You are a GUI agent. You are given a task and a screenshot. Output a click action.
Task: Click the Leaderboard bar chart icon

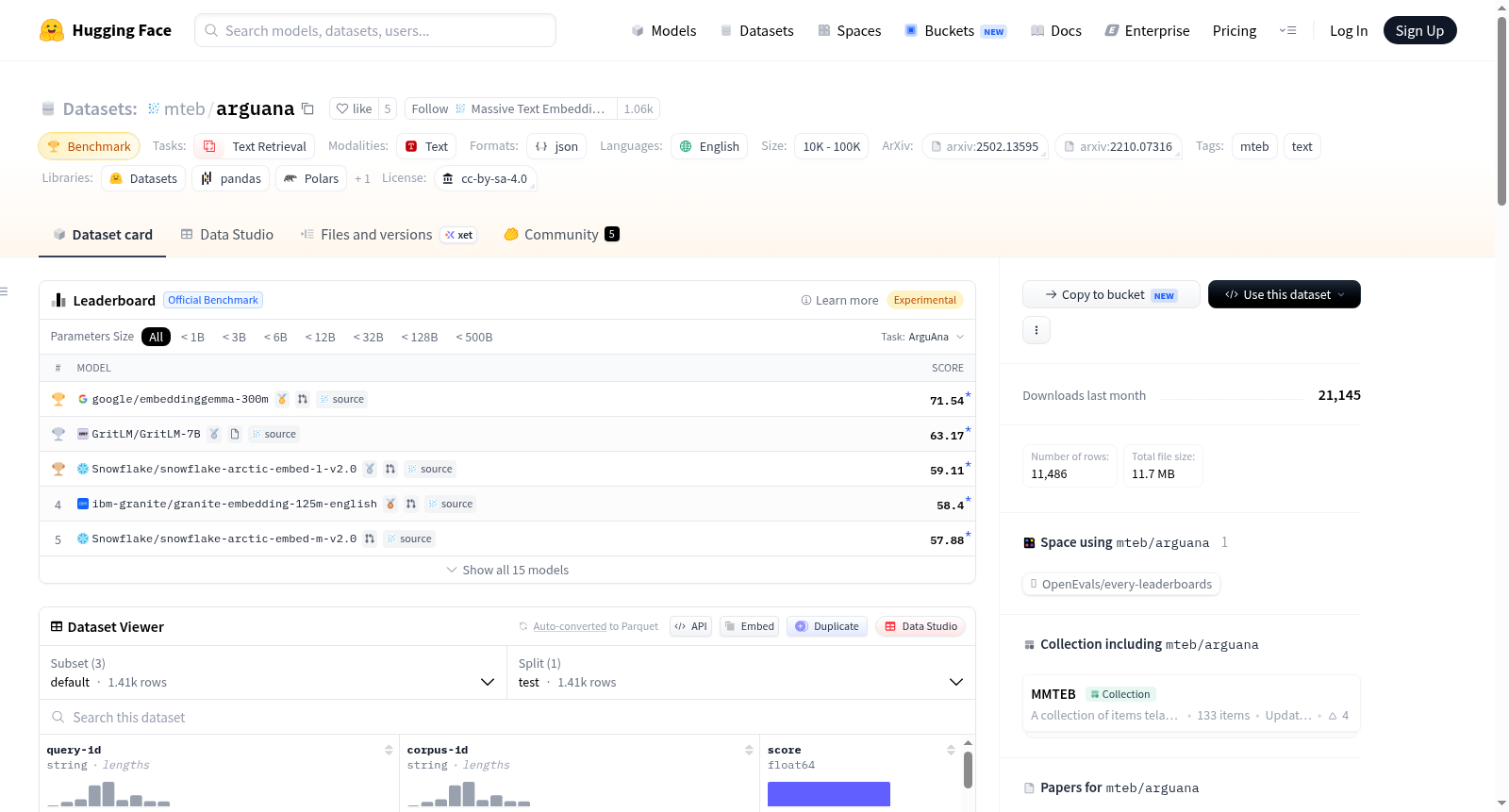[58, 300]
